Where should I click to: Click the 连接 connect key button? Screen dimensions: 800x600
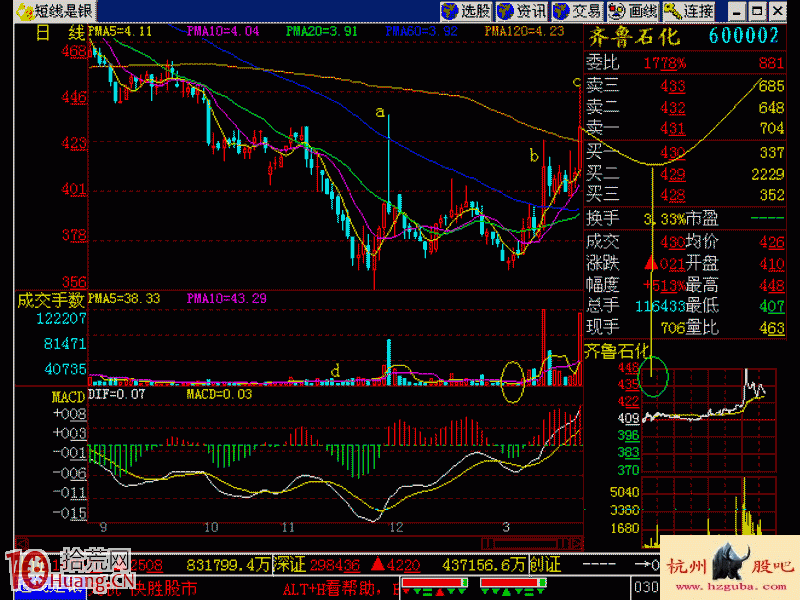(x=689, y=11)
